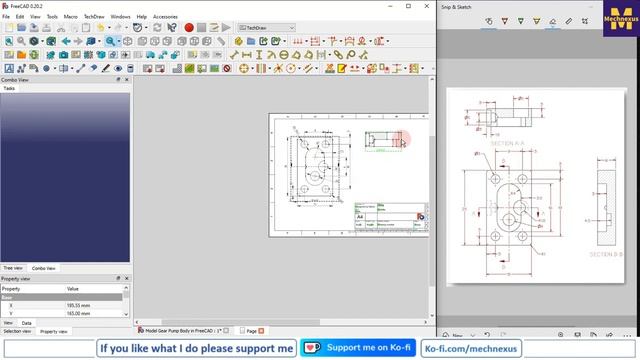Toggle touch writing in Snip & Sketch

coord(489,21)
